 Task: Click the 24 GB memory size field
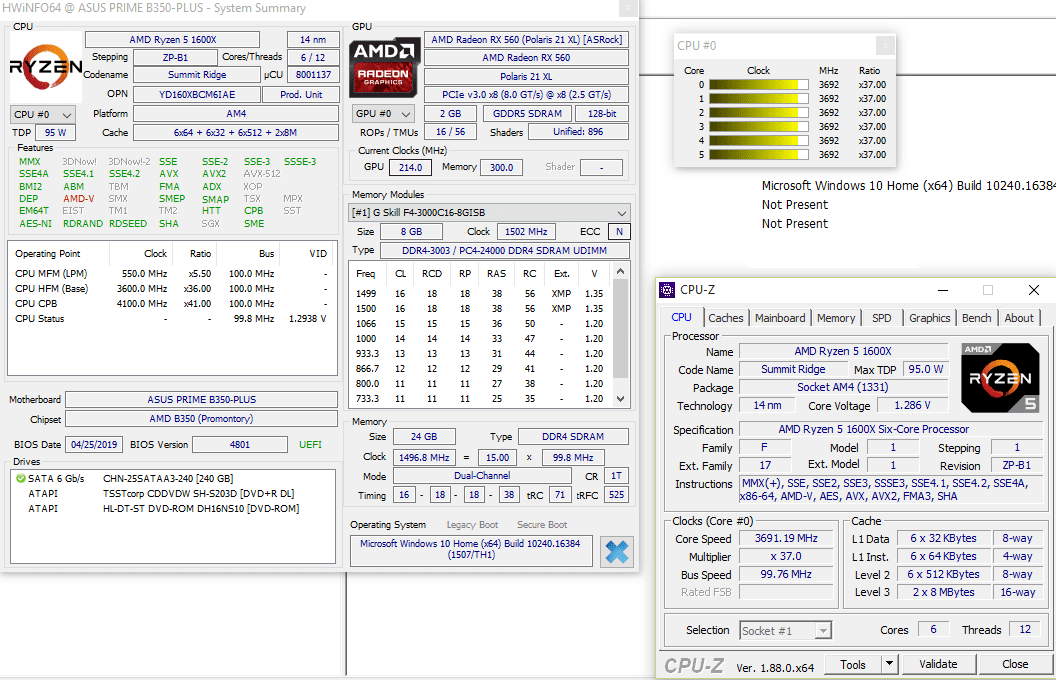coord(424,437)
